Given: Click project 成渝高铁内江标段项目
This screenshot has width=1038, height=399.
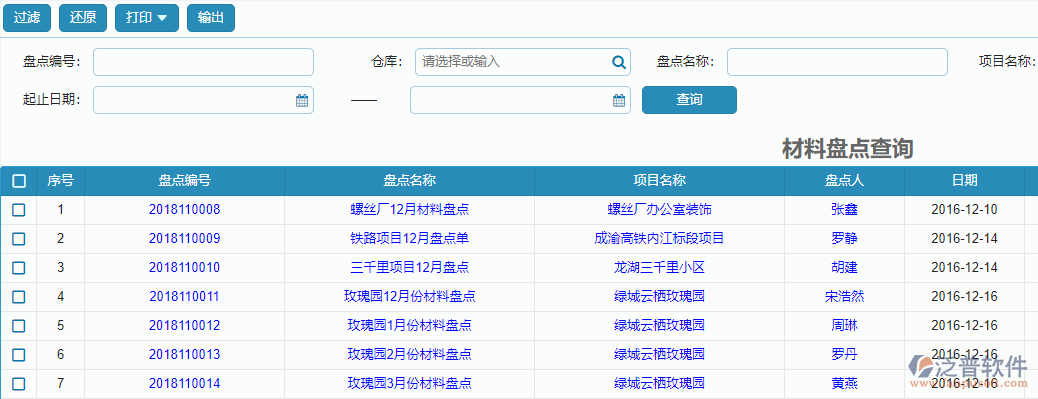Looking at the screenshot, I should [659, 239].
